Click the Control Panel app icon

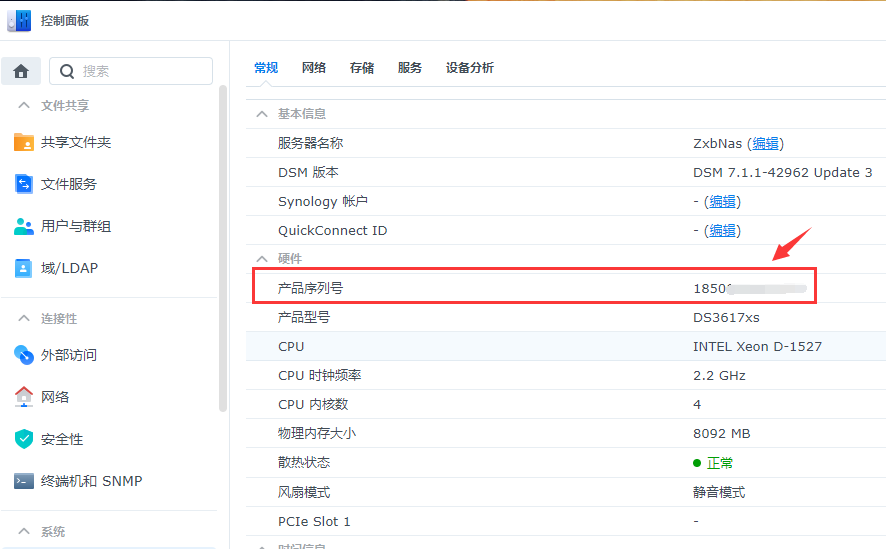click(19, 21)
